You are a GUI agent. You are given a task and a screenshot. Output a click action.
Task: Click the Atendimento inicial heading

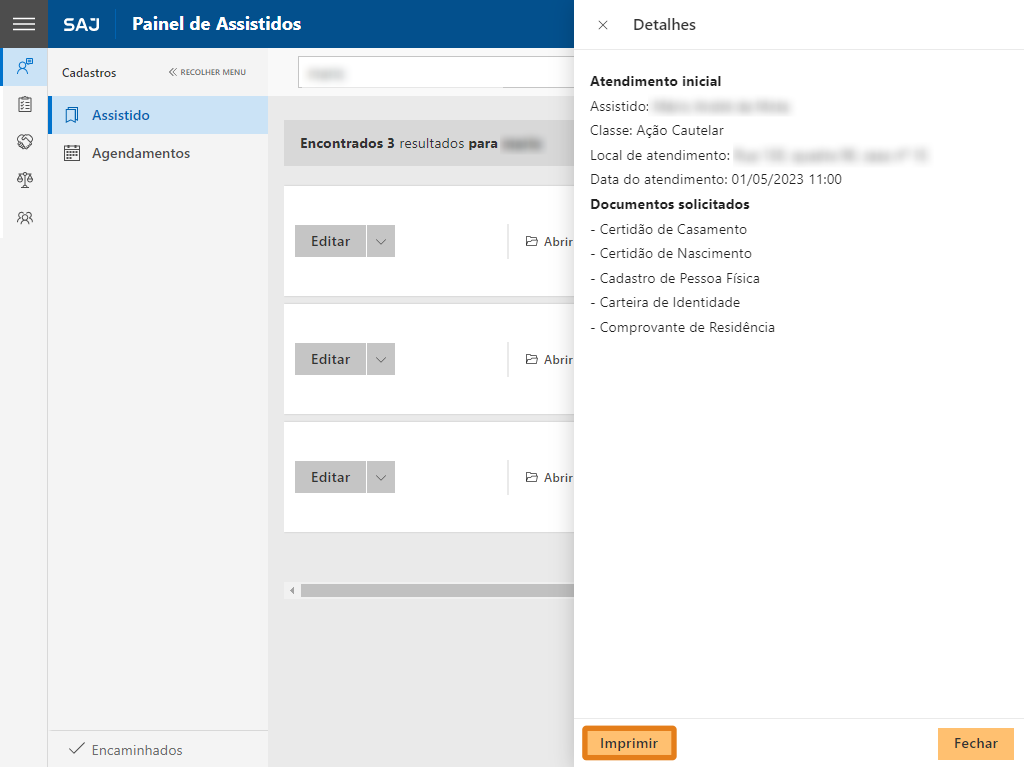coord(656,82)
